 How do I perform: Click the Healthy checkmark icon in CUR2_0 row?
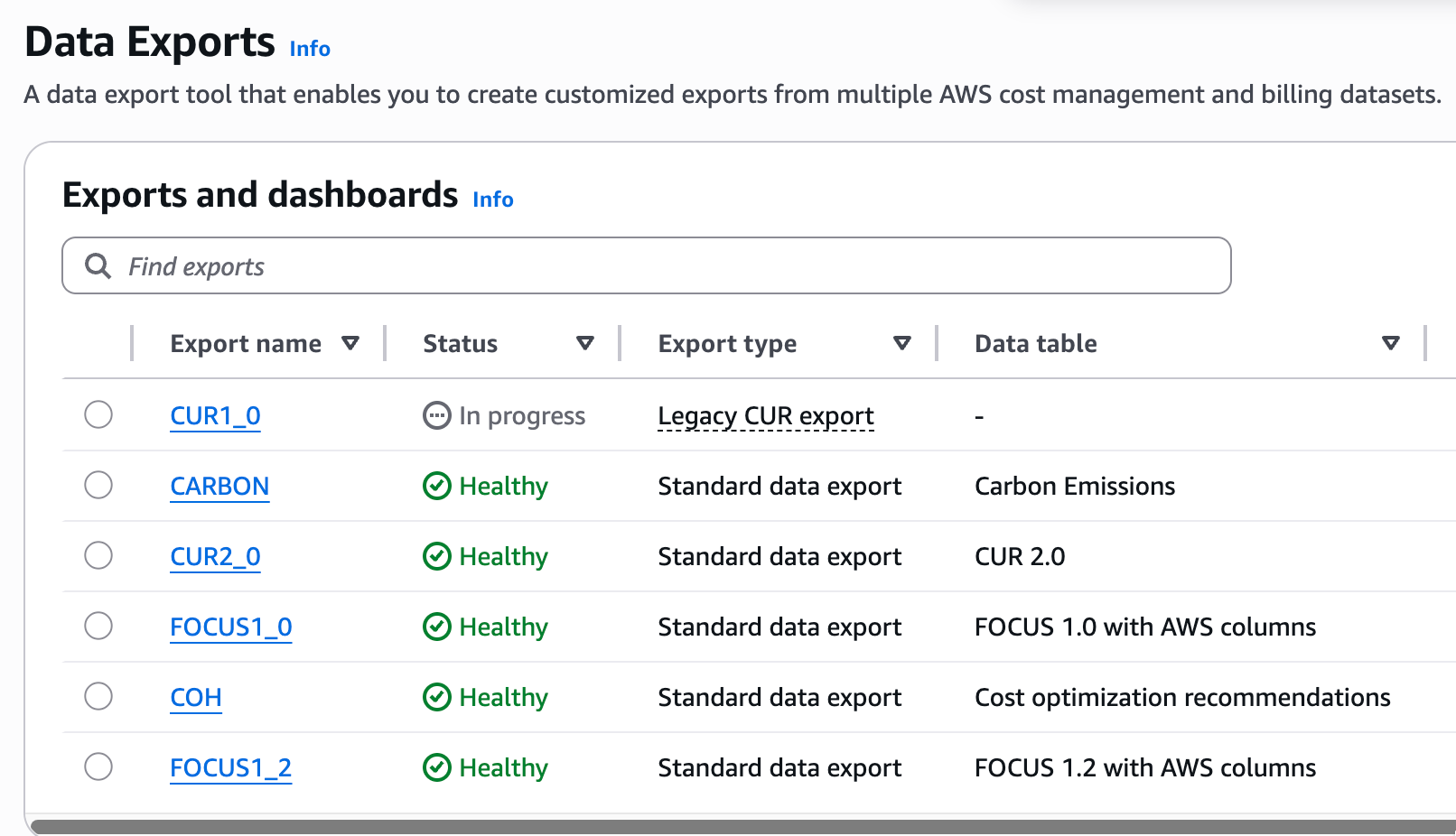437,556
